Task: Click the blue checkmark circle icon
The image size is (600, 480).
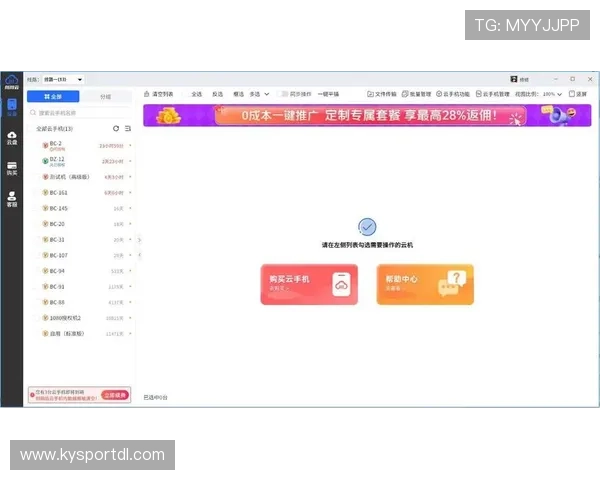Action: [367, 227]
